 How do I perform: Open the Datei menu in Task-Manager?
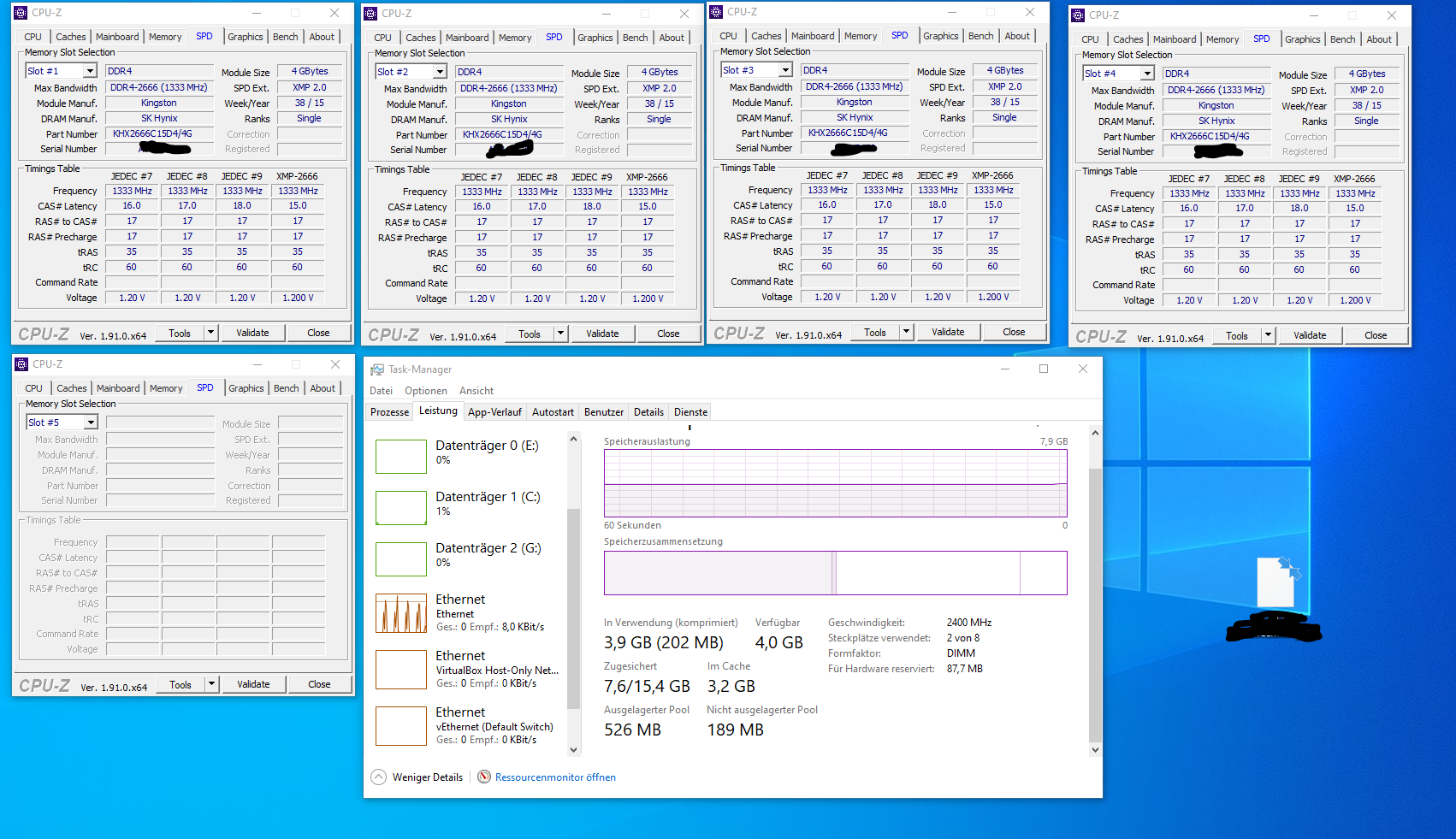pyautogui.click(x=381, y=391)
